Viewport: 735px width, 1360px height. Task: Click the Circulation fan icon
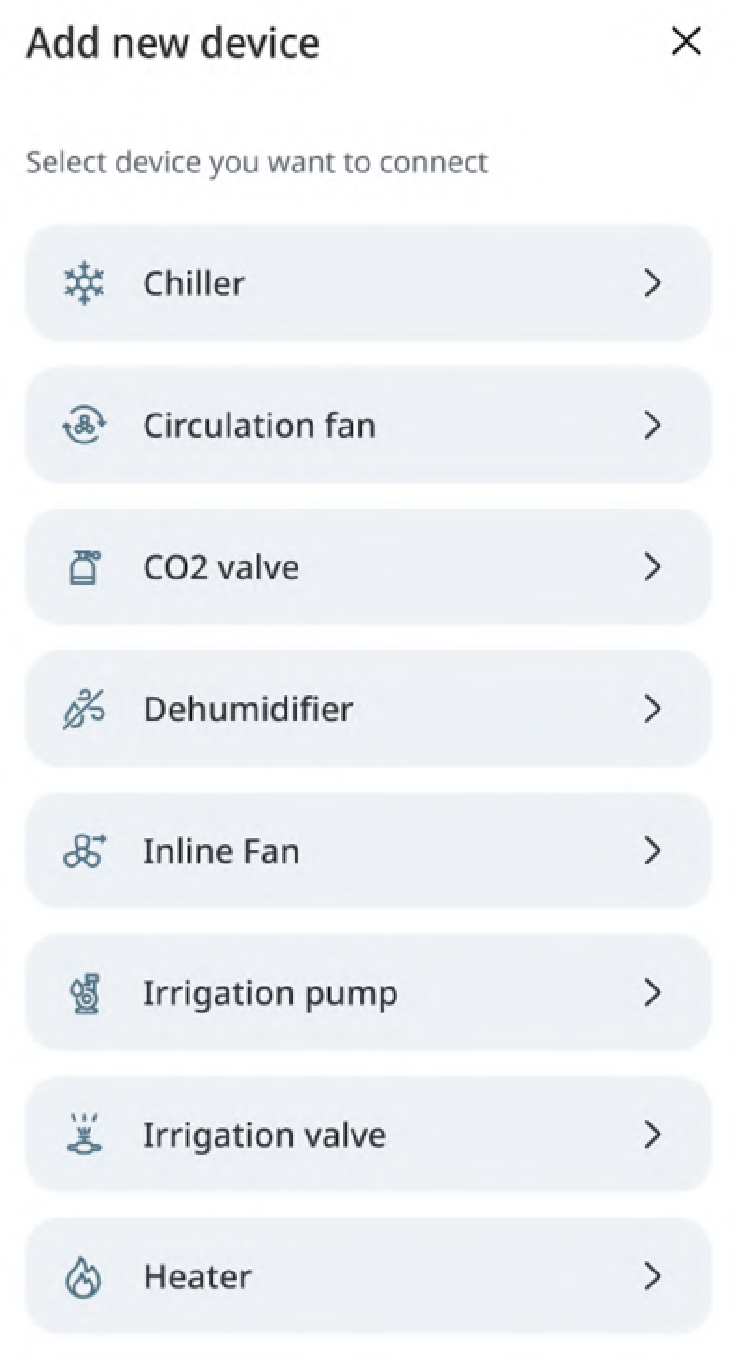pyautogui.click(x=84, y=426)
